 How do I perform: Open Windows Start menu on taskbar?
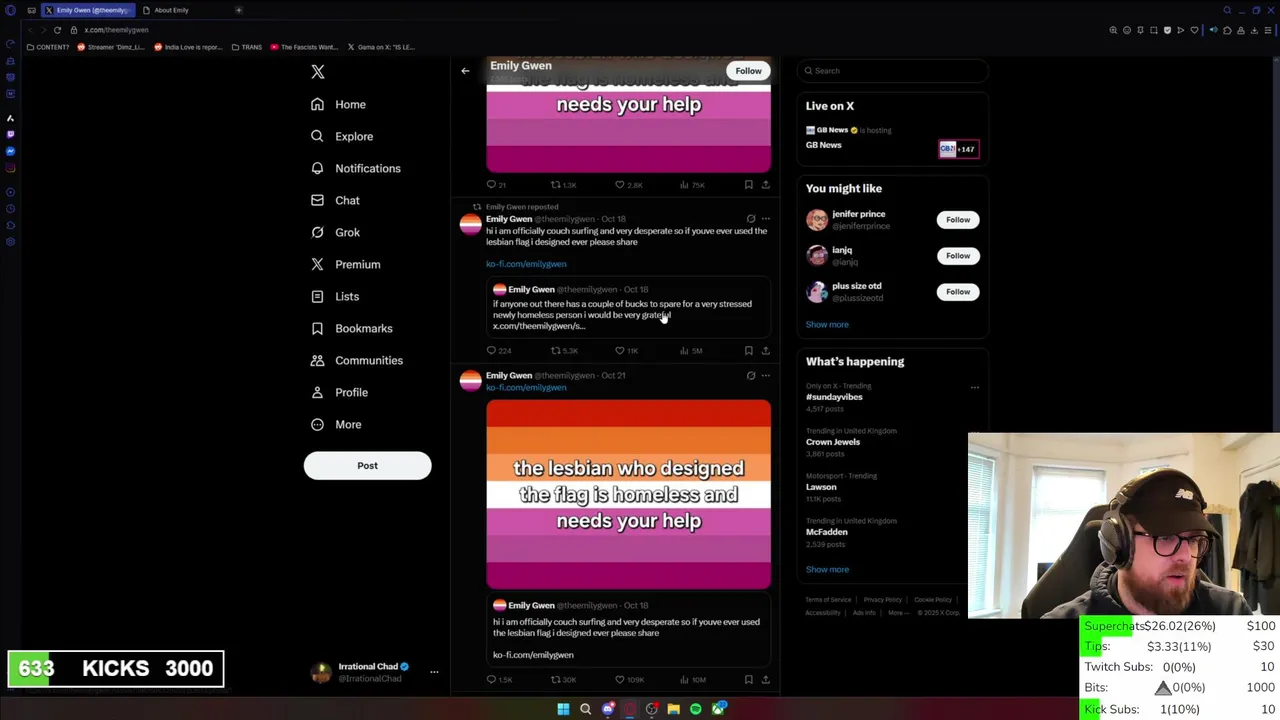click(x=563, y=709)
